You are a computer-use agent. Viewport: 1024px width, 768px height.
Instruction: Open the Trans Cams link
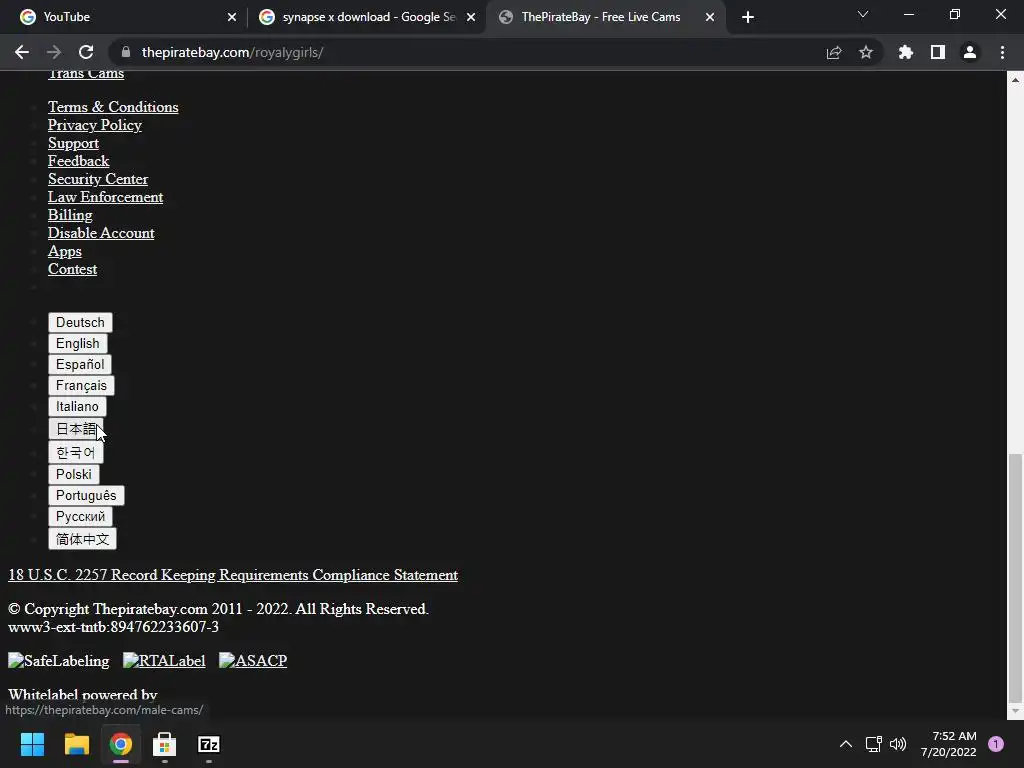86,73
